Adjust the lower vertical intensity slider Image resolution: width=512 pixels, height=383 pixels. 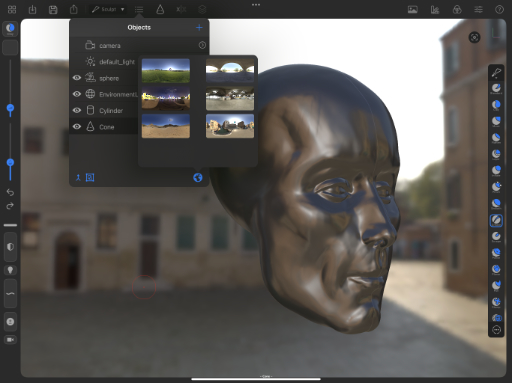pos(10,162)
